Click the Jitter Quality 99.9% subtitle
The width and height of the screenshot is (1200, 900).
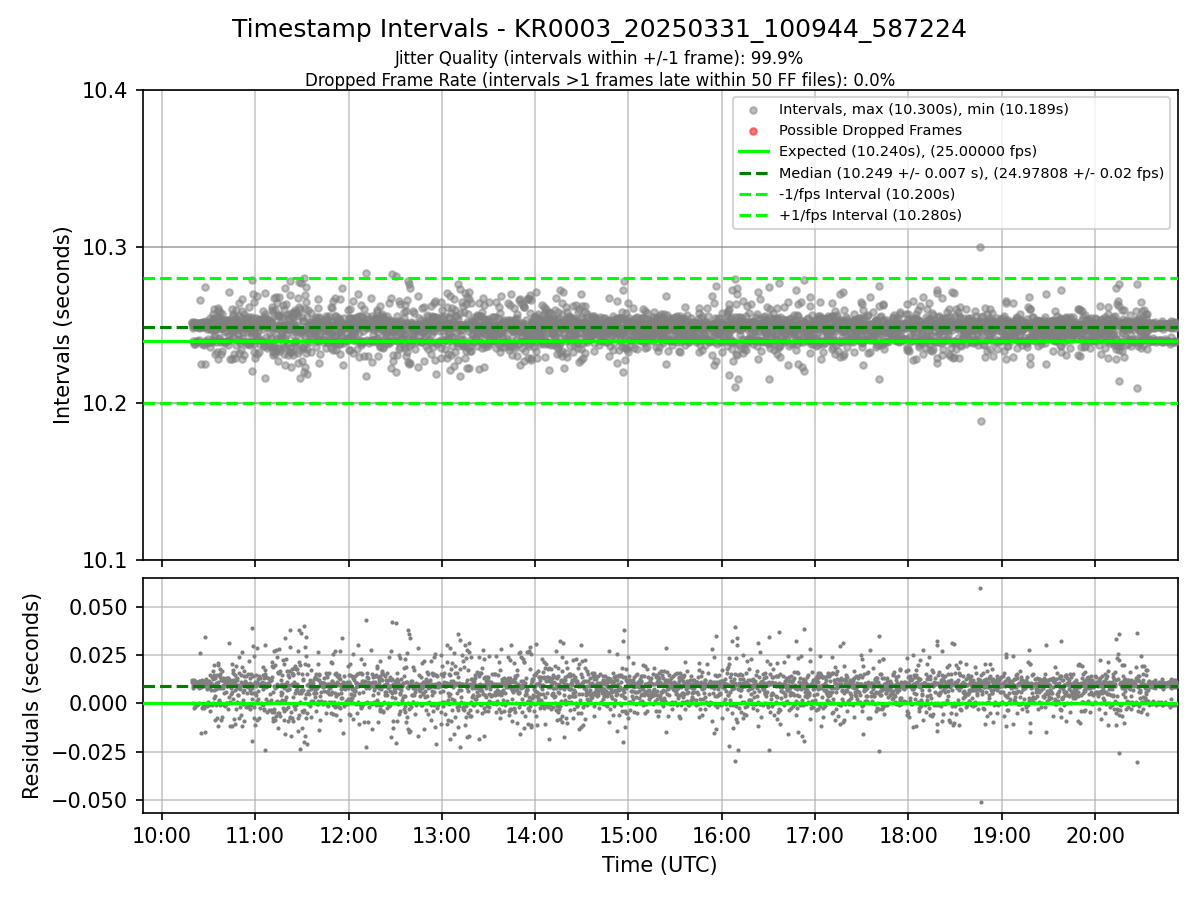pyautogui.click(x=599, y=58)
